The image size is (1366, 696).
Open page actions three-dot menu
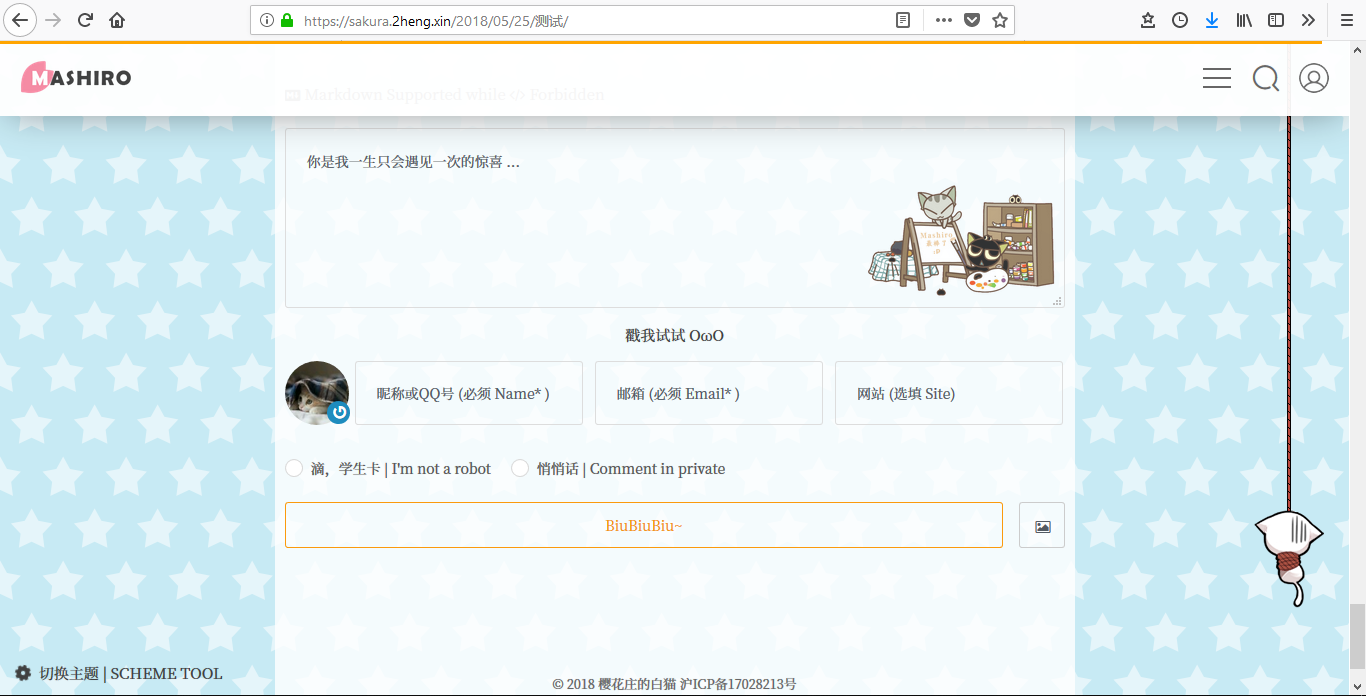(x=943, y=20)
